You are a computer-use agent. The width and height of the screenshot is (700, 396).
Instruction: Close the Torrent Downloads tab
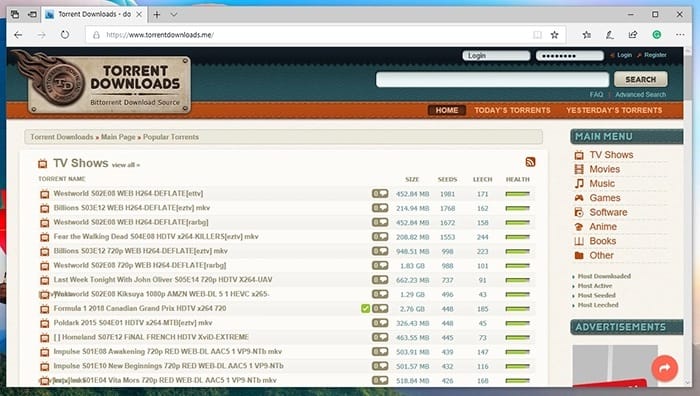coord(139,15)
